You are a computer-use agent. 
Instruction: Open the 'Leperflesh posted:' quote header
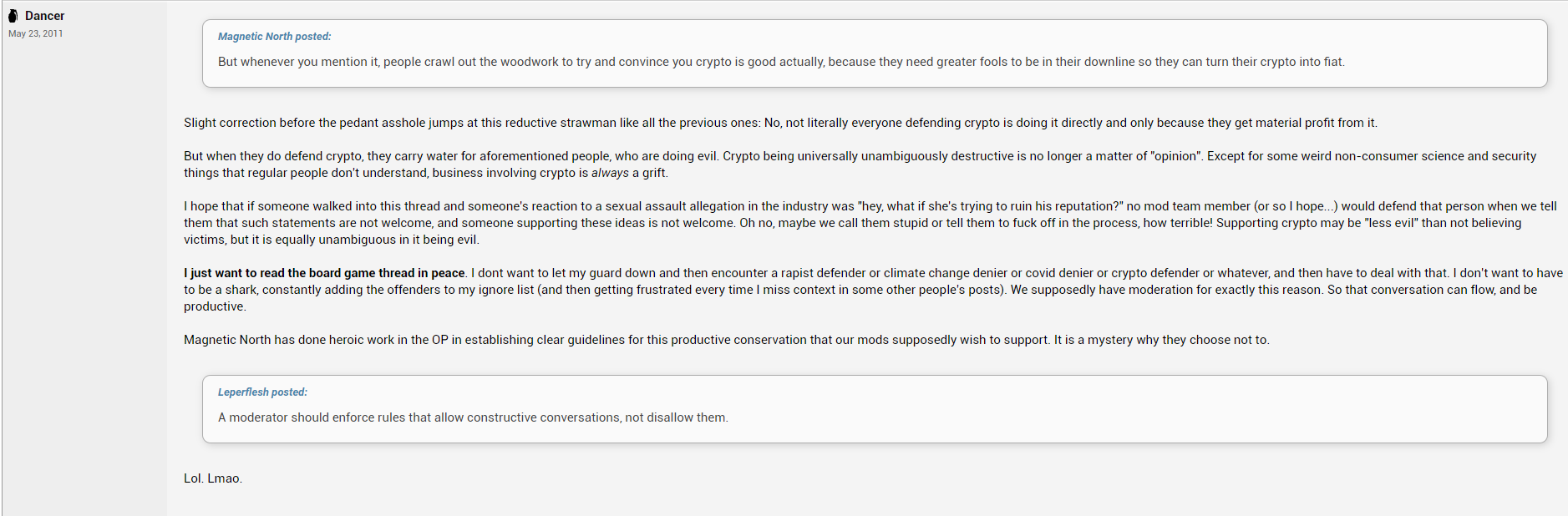262,392
